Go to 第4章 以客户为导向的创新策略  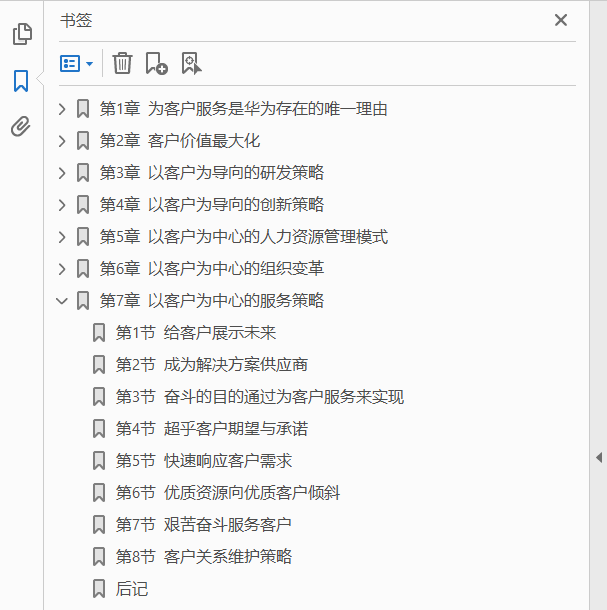[x=212, y=205]
